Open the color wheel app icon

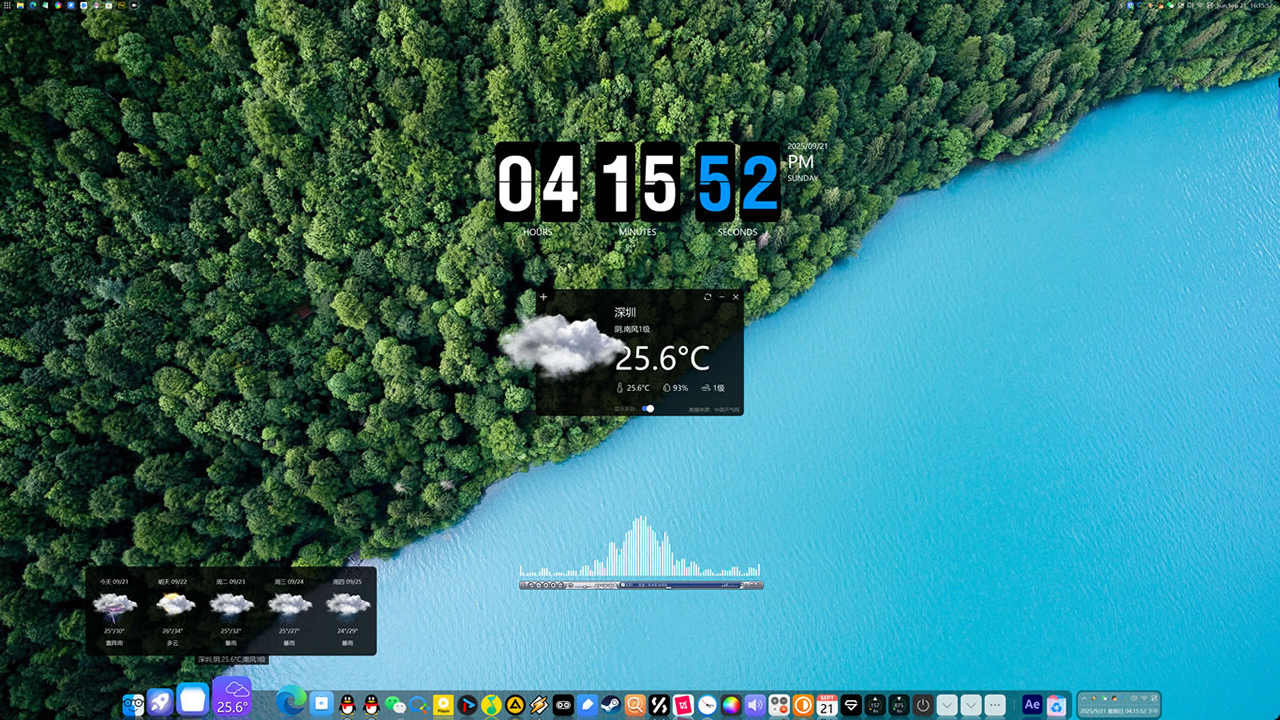pyautogui.click(x=731, y=705)
